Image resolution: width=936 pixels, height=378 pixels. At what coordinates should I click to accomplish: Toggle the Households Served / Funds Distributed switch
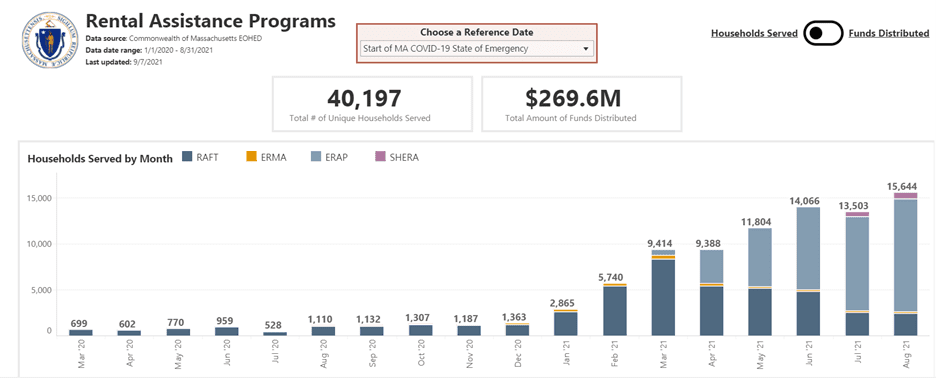coord(823,33)
